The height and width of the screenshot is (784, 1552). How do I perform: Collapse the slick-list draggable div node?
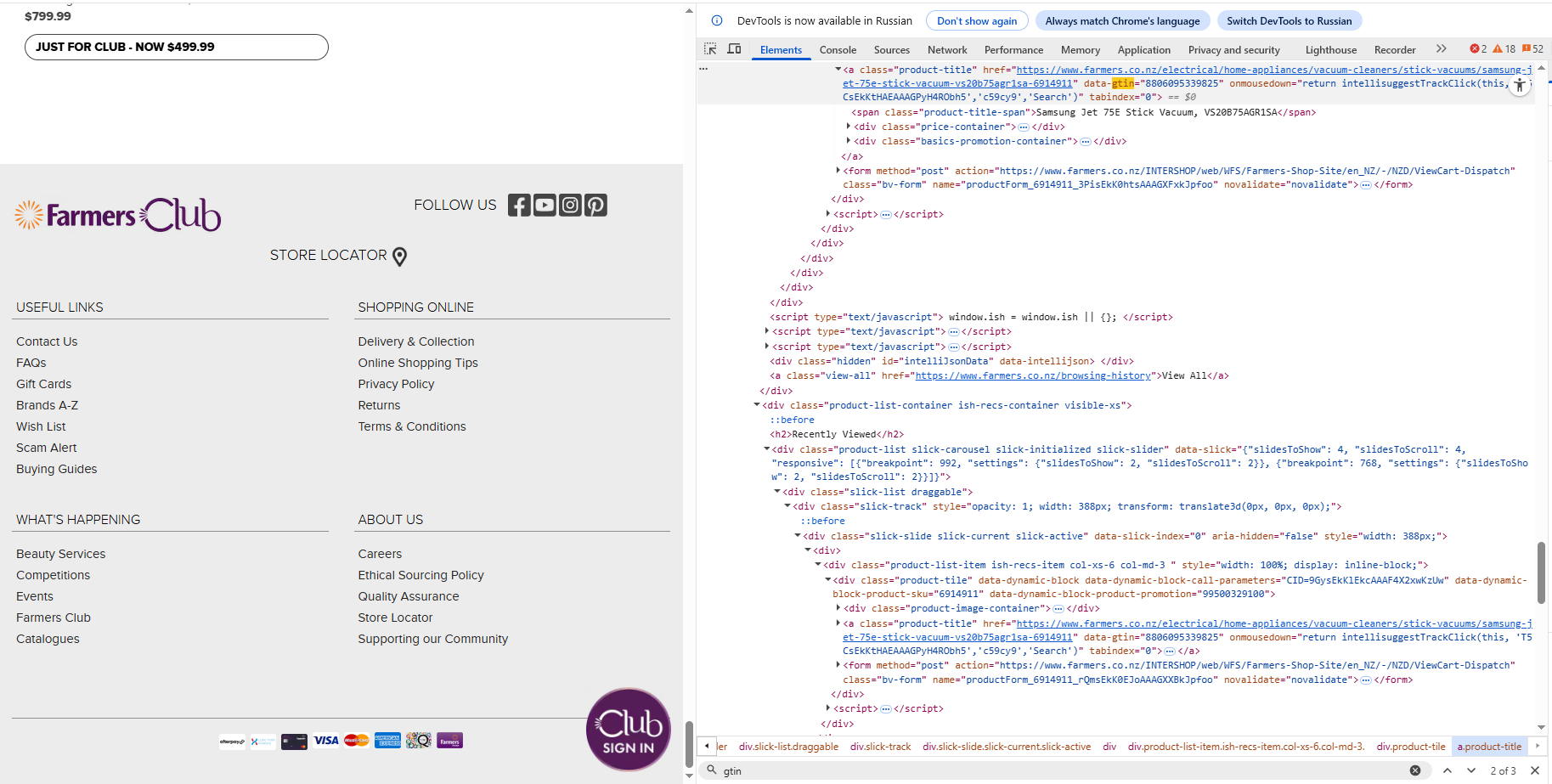click(777, 492)
